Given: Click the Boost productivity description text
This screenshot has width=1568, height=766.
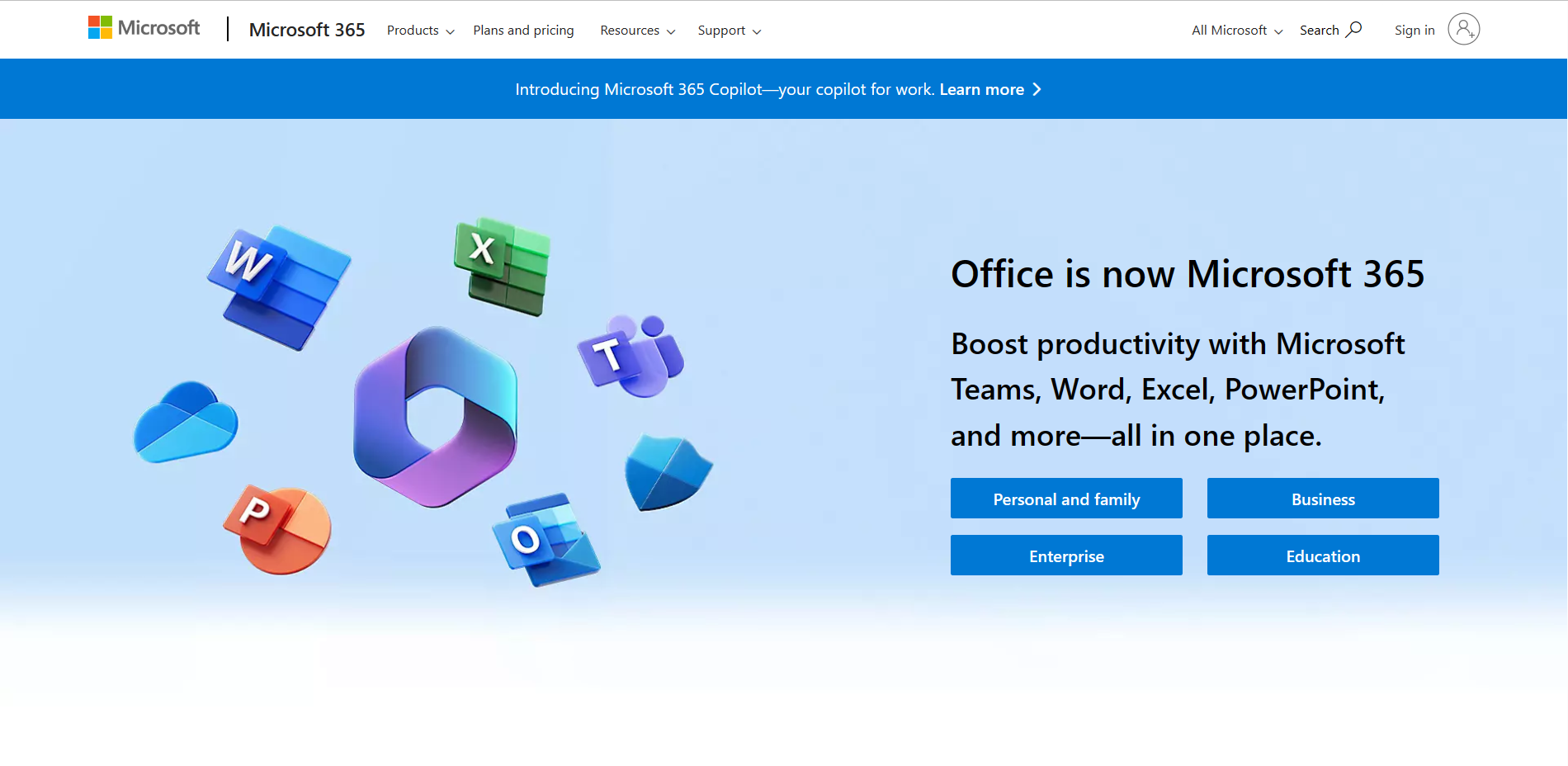Looking at the screenshot, I should pos(1178,390).
